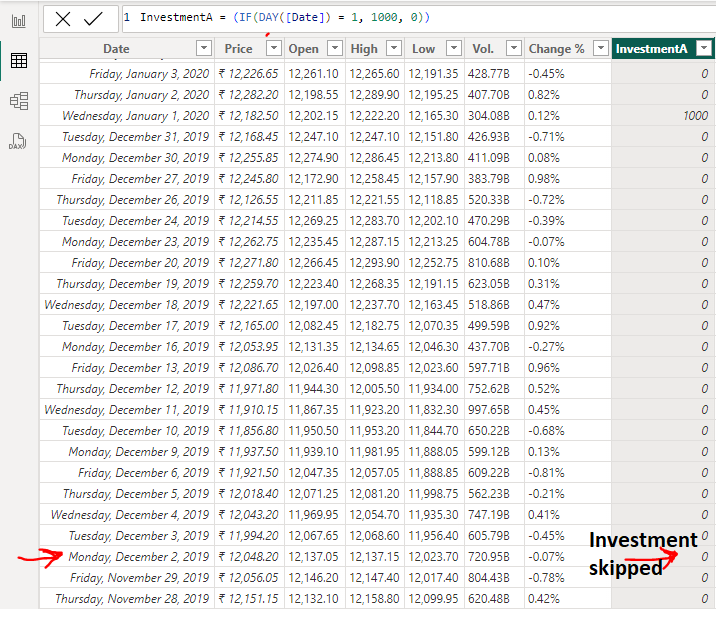Click volume 747.19B
The image size is (716, 617).
click(x=489, y=515)
